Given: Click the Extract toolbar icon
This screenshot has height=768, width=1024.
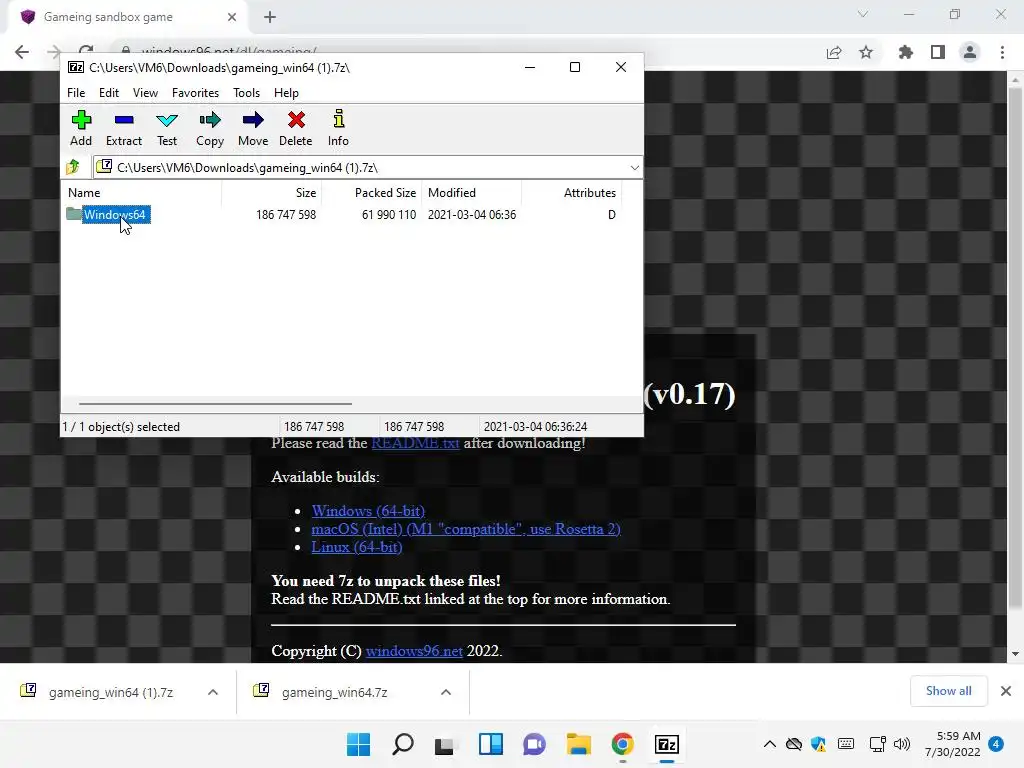Looking at the screenshot, I should (x=123, y=128).
